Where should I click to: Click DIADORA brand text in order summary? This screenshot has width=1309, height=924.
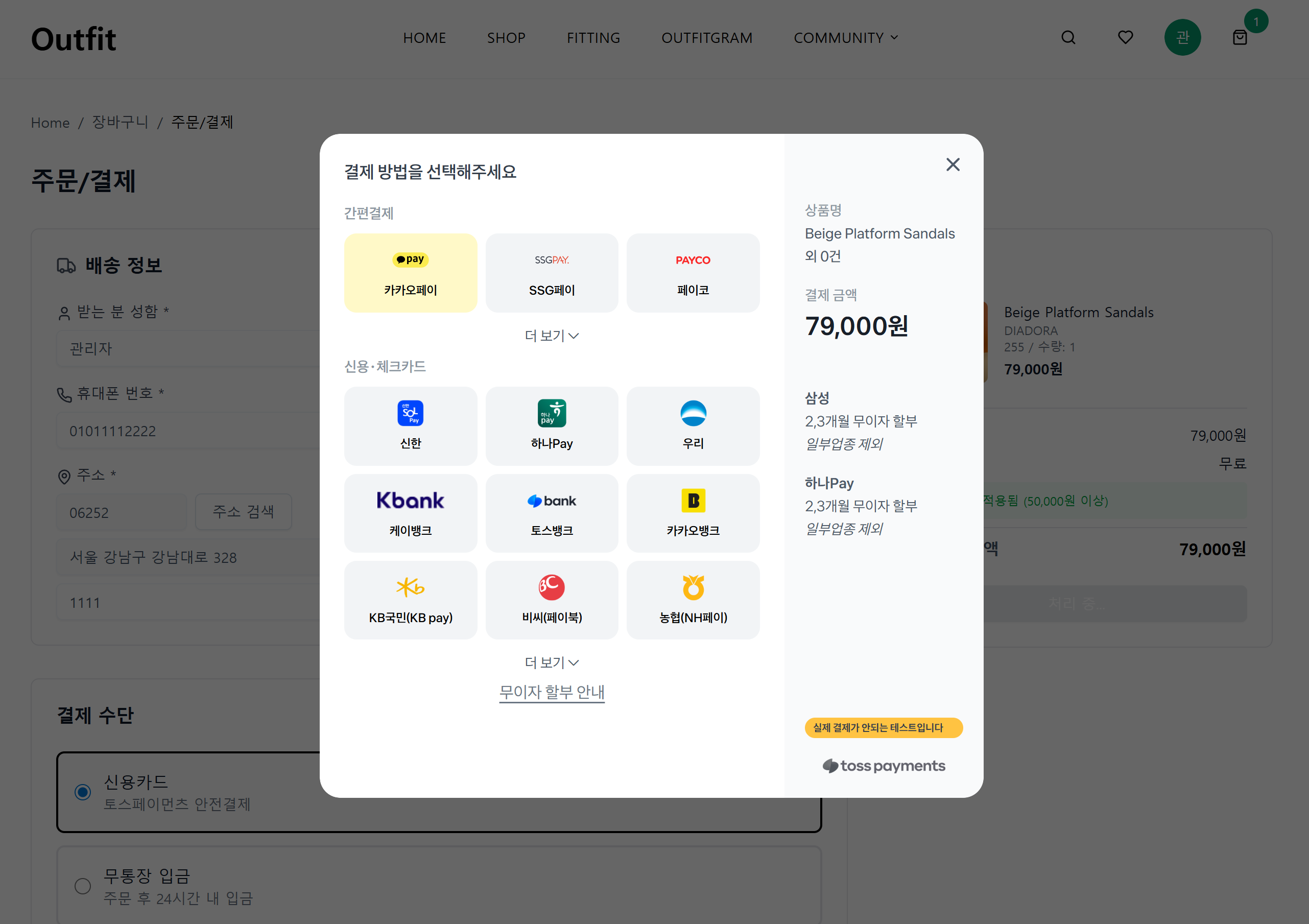(1031, 330)
